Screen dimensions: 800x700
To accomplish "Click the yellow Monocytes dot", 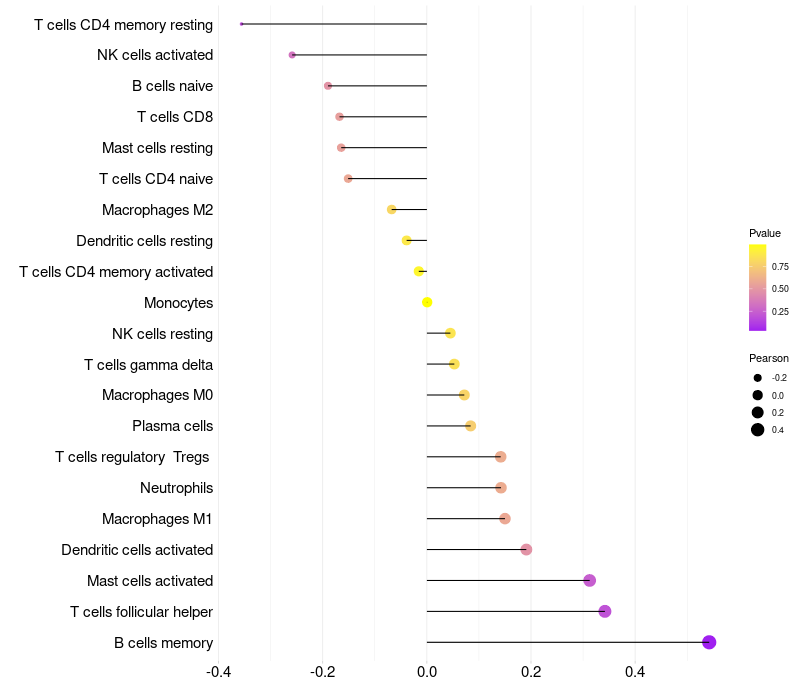I will [427, 302].
